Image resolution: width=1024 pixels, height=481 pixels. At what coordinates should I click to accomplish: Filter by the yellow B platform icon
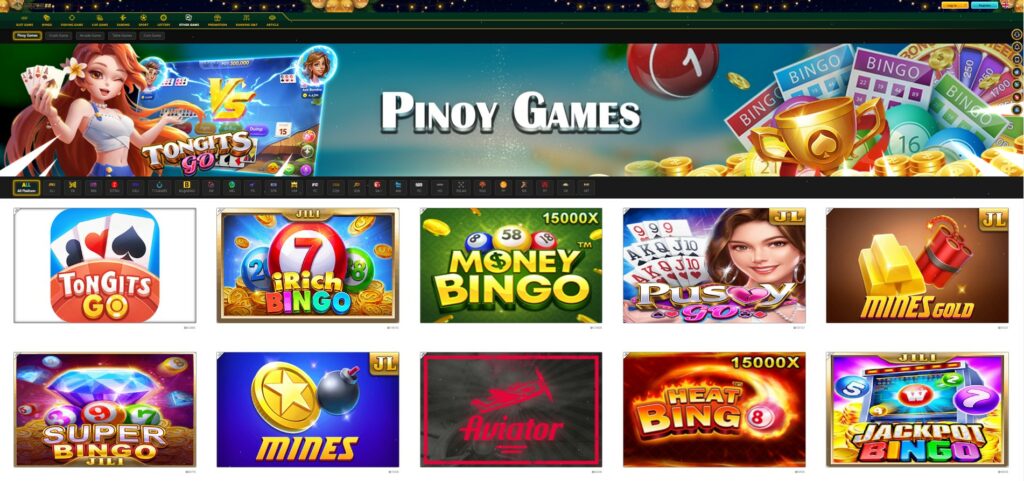coord(187,187)
